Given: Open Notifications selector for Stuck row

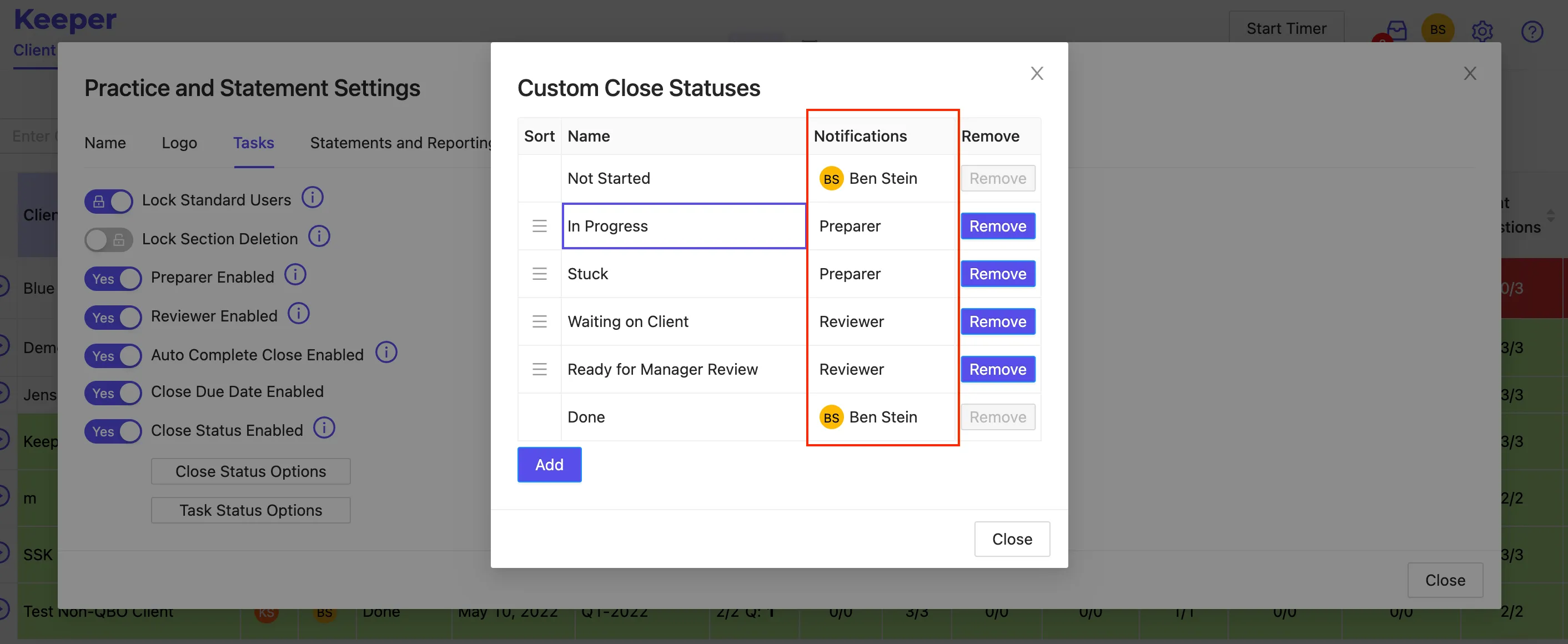Looking at the screenshot, I should pos(882,274).
